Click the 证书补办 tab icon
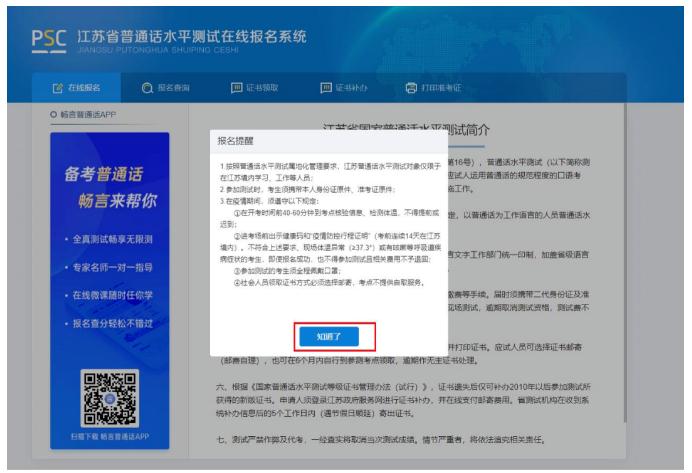692x473 pixels. [326, 89]
